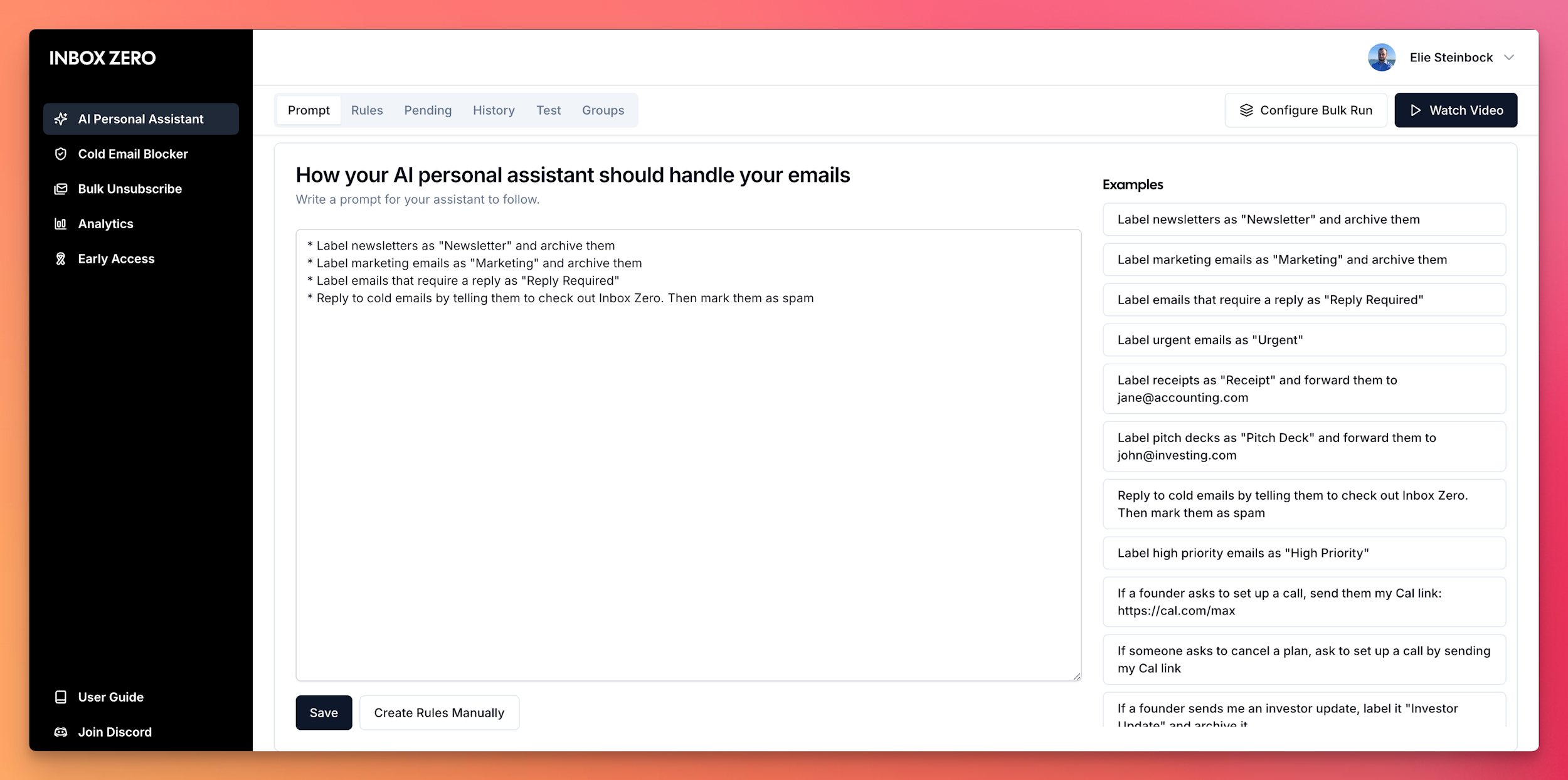This screenshot has height=780, width=1568.
Task: Switch to the Rules tab
Action: (367, 110)
